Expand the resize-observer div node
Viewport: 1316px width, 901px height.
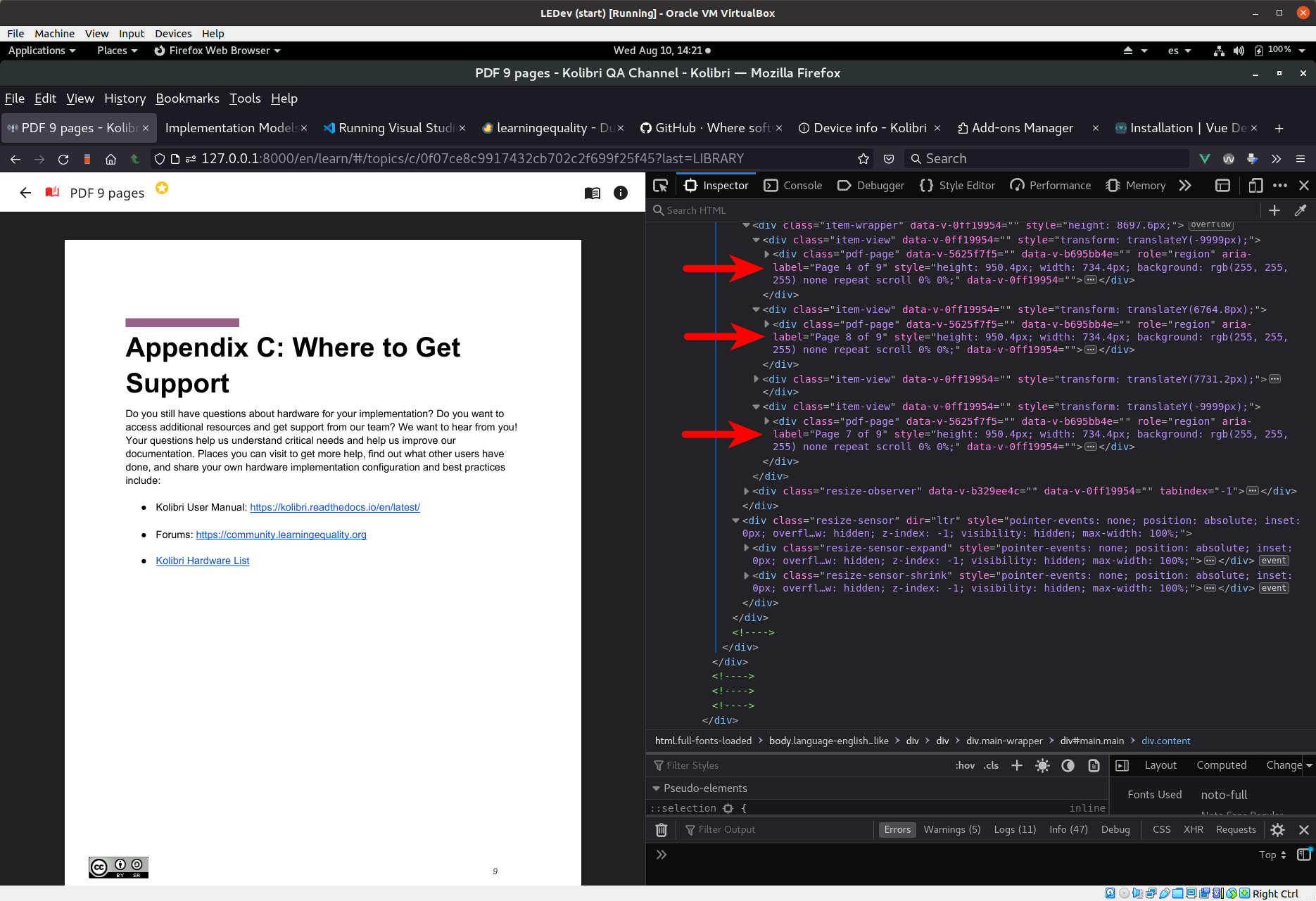coord(747,491)
